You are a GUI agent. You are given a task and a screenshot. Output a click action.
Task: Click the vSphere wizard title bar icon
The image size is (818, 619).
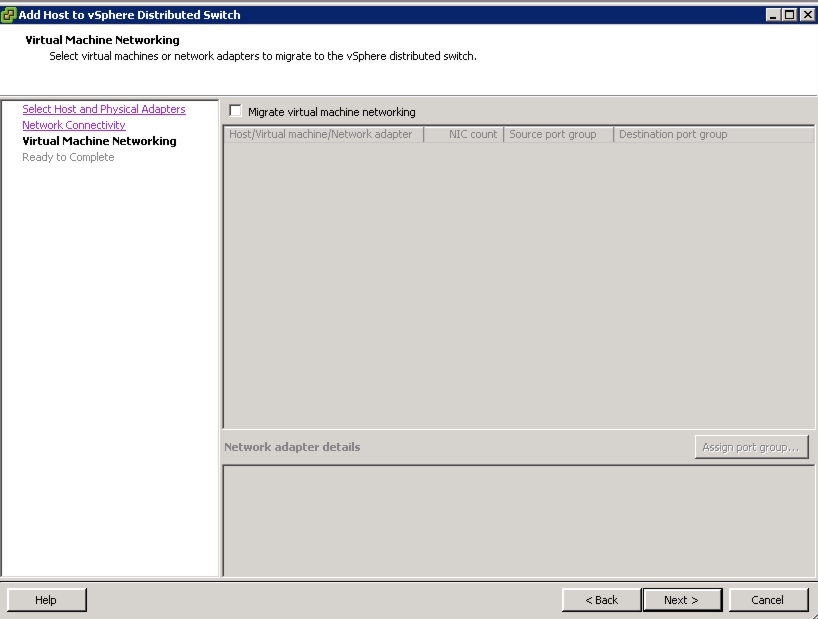tap(9, 15)
